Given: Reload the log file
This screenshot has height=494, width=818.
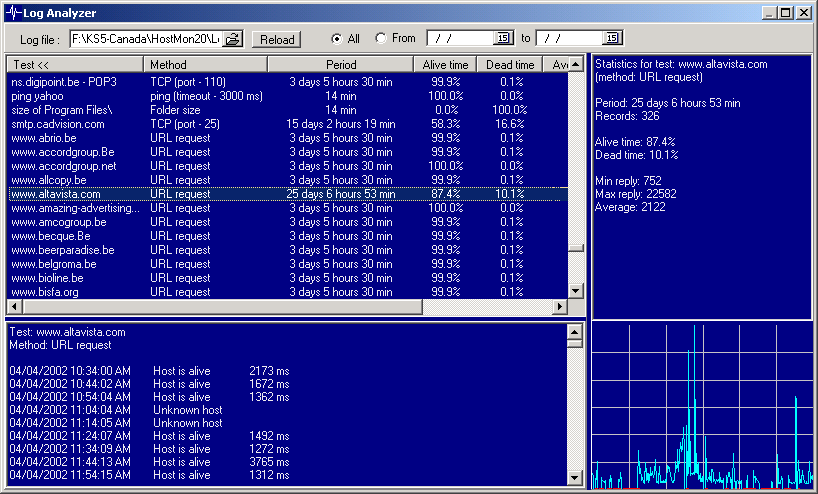Looking at the screenshot, I should tap(276, 40).
